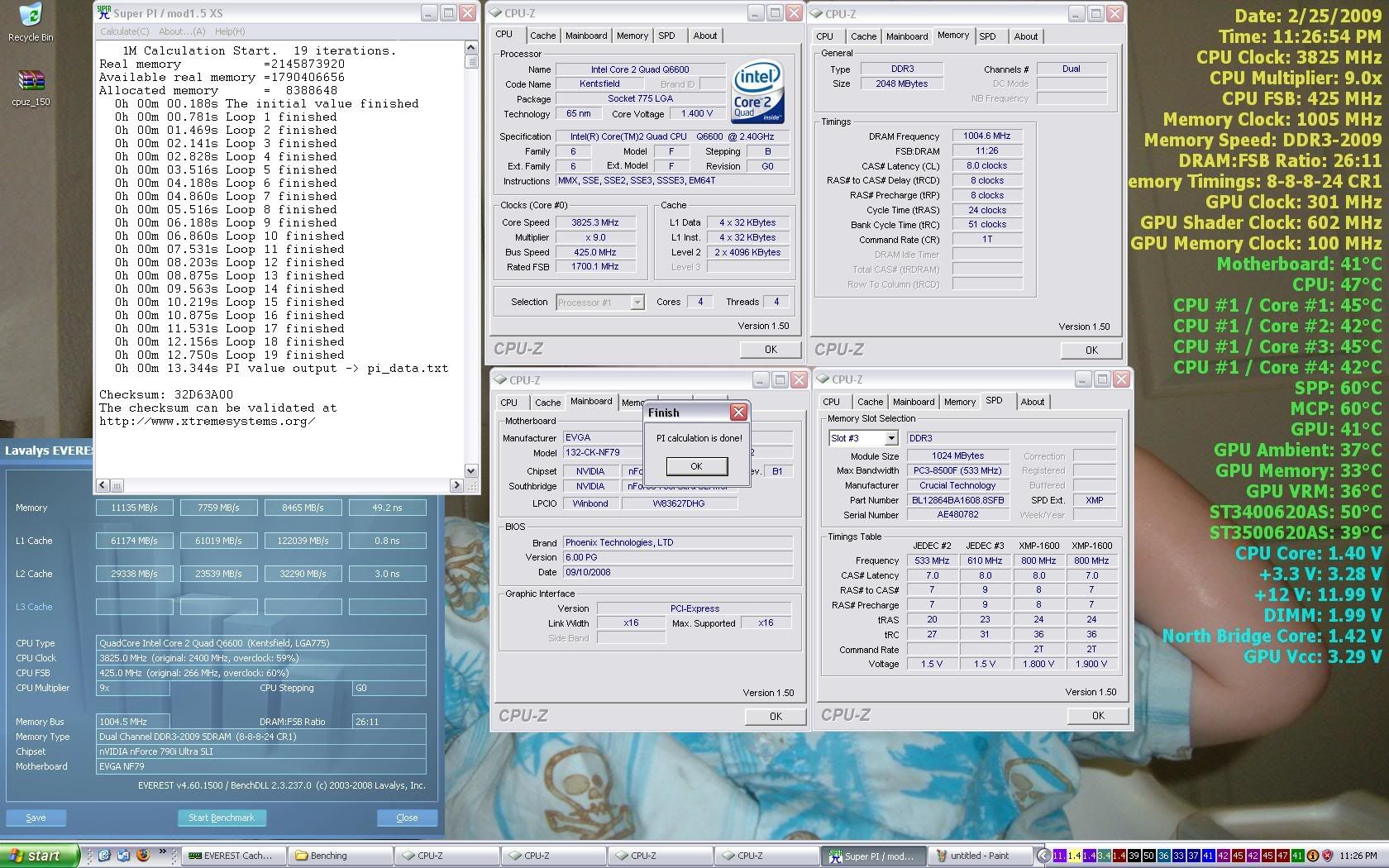
Task: Click Super PI vertical scrollbar down arrow
Action: point(471,470)
